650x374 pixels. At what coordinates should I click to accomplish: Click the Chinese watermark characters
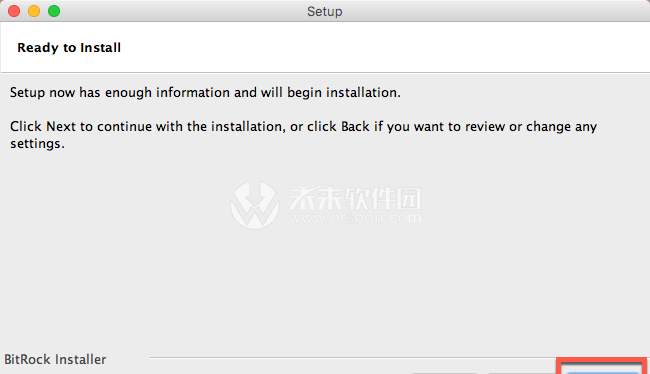[x=355, y=197]
